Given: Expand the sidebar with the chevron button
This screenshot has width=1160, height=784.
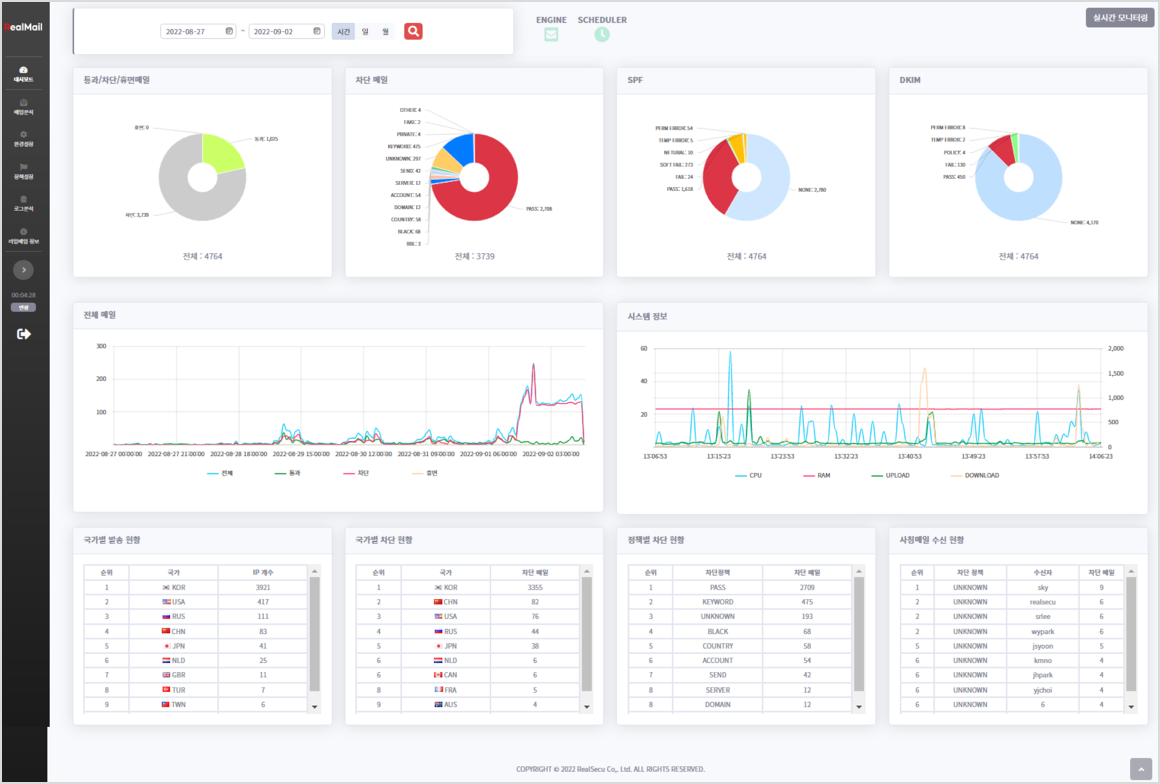Looking at the screenshot, I should [24, 270].
